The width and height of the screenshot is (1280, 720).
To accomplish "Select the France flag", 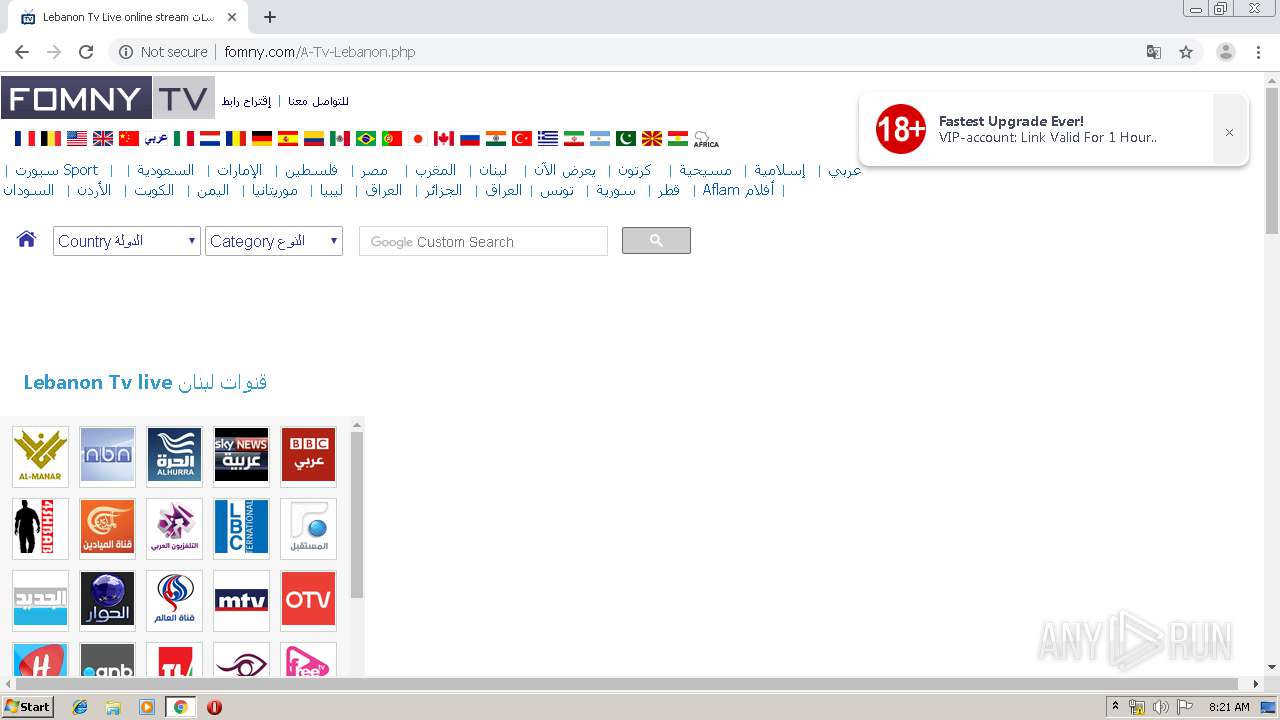I will (25, 139).
